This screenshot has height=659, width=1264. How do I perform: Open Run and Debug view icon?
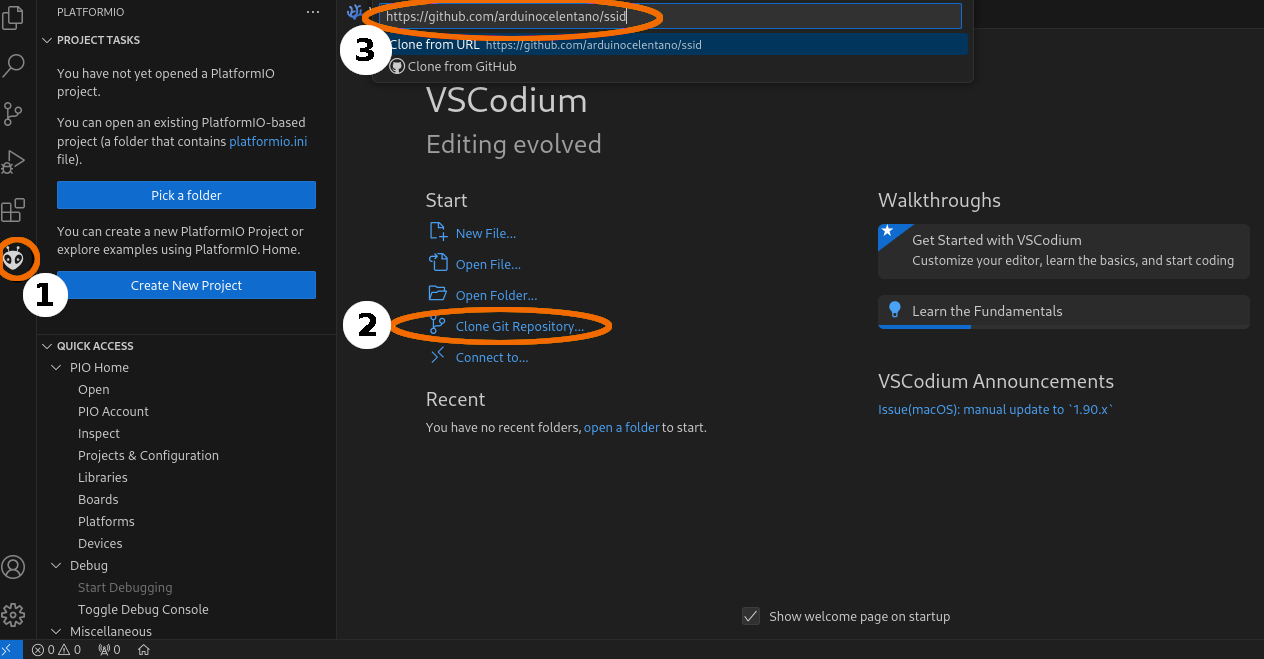click(x=13, y=162)
